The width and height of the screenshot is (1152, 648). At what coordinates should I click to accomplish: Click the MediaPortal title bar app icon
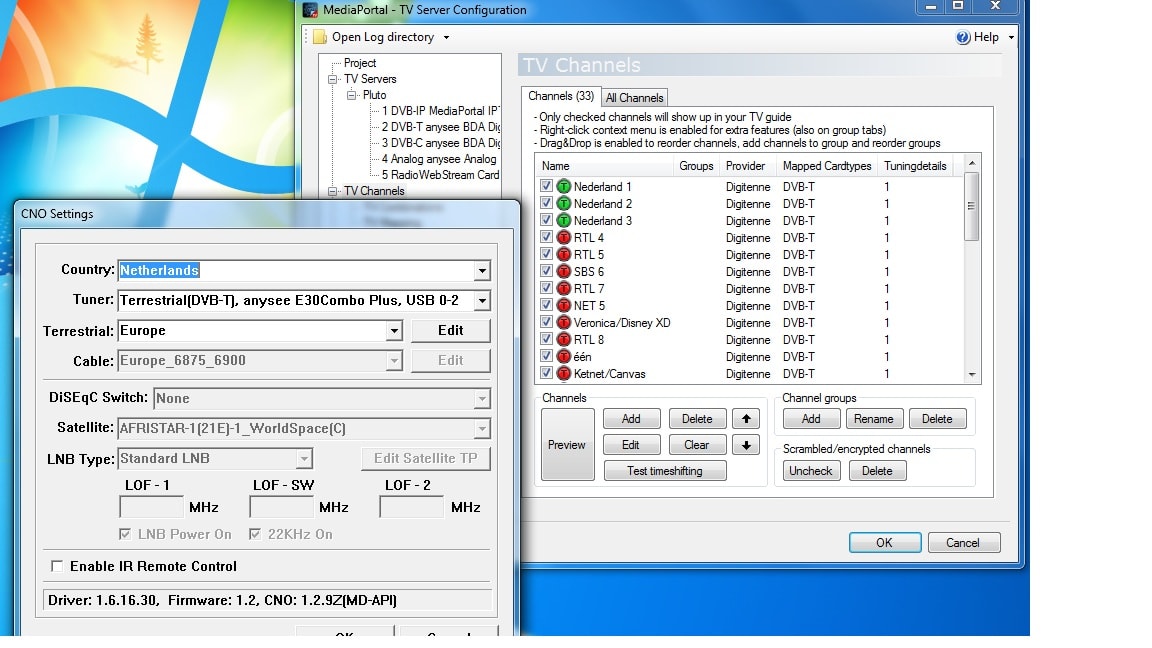point(311,10)
